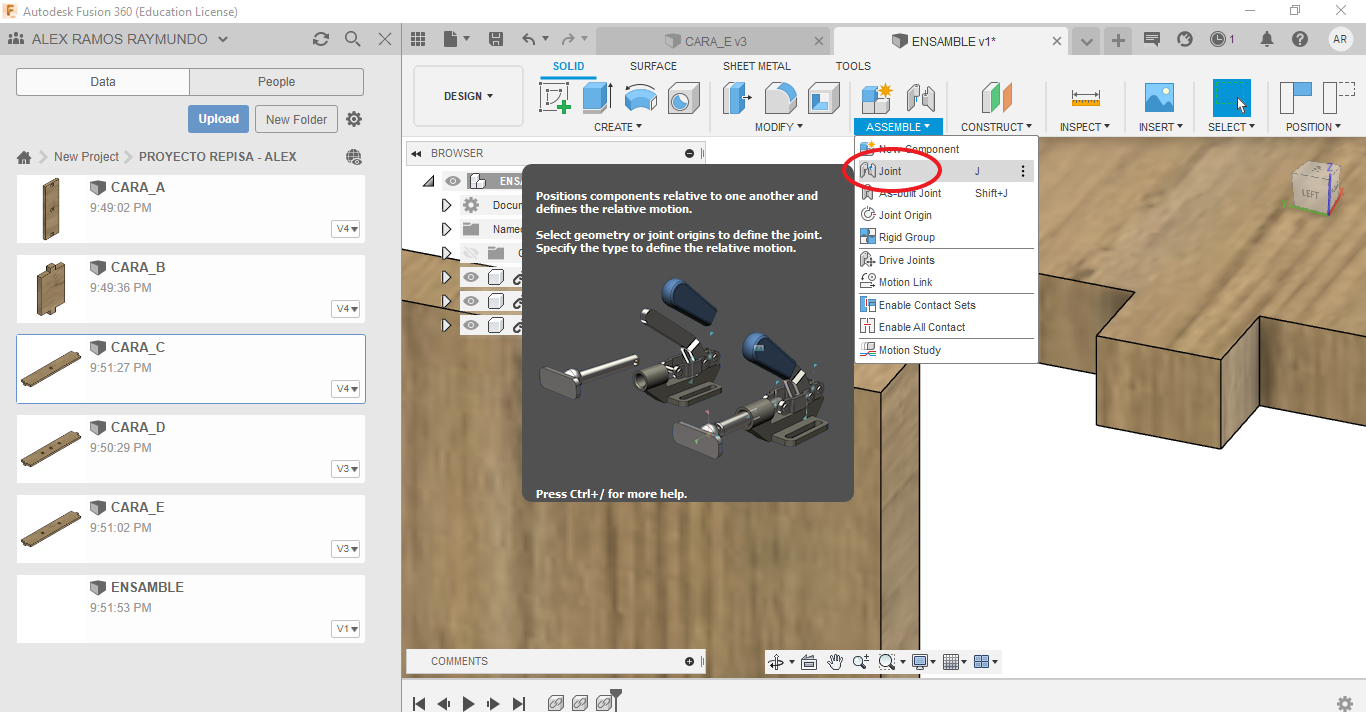Select the Hole tool icon
Image resolution: width=1366 pixels, height=712 pixels.
tap(684, 98)
